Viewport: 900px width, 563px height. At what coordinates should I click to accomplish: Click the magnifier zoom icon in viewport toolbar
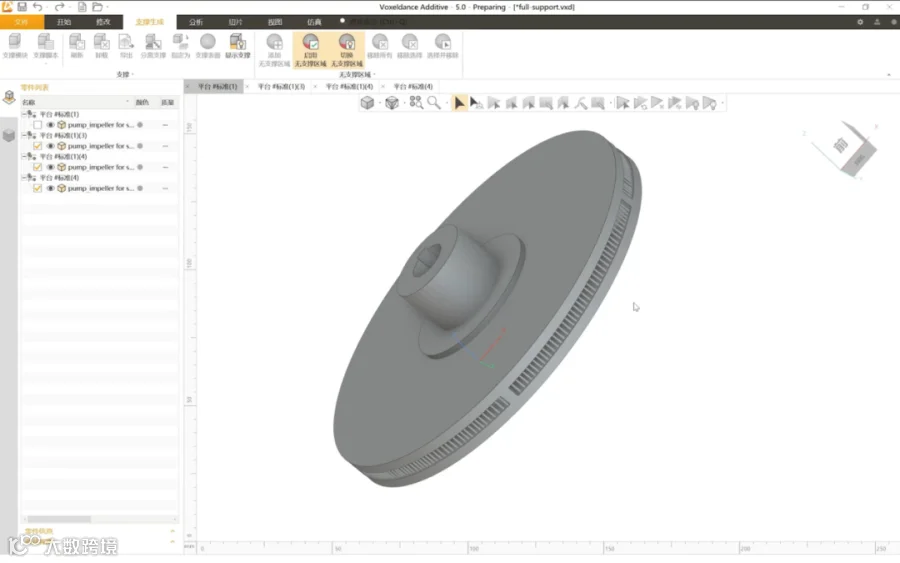point(434,103)
